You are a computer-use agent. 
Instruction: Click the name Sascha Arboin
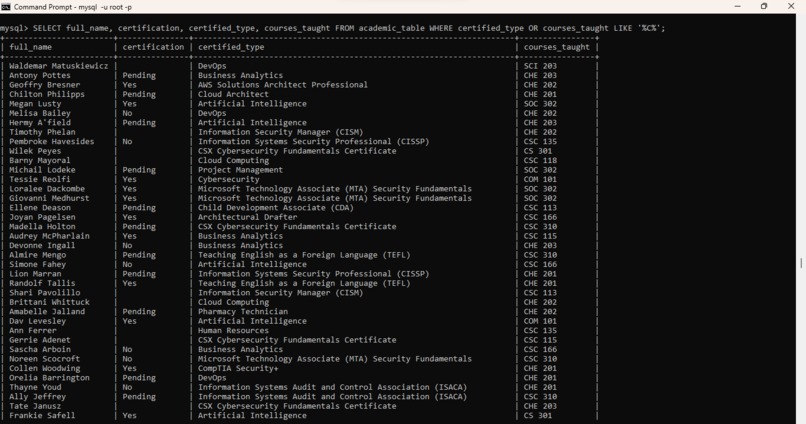click(x=40, y=349)
